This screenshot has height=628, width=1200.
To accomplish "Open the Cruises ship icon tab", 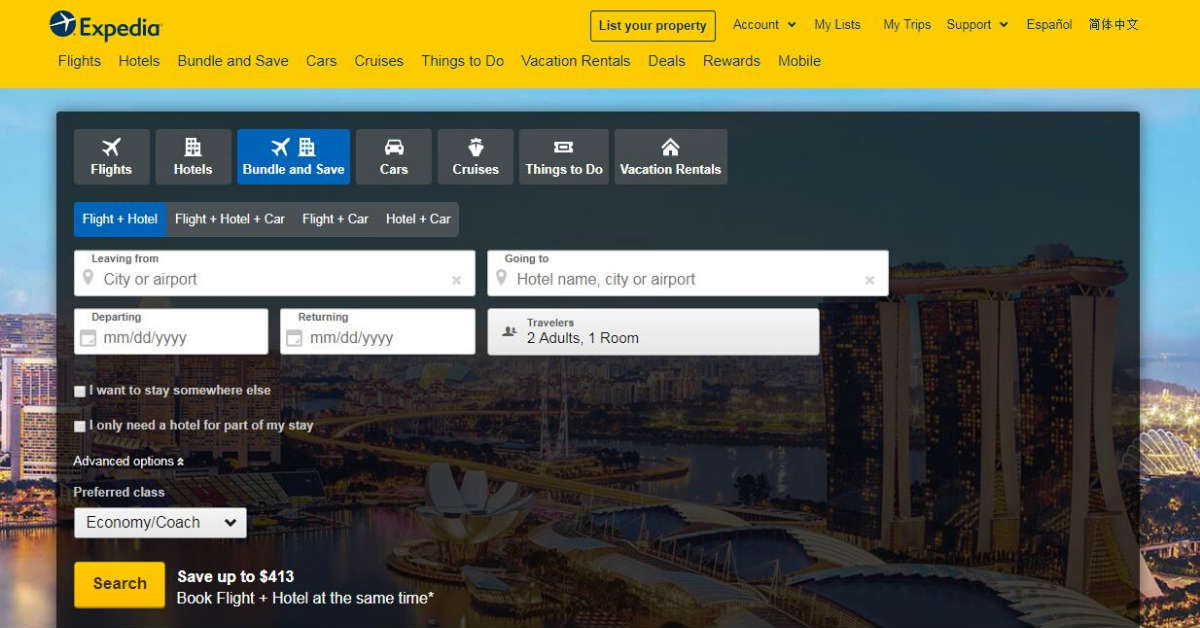I will pos(475,157).
